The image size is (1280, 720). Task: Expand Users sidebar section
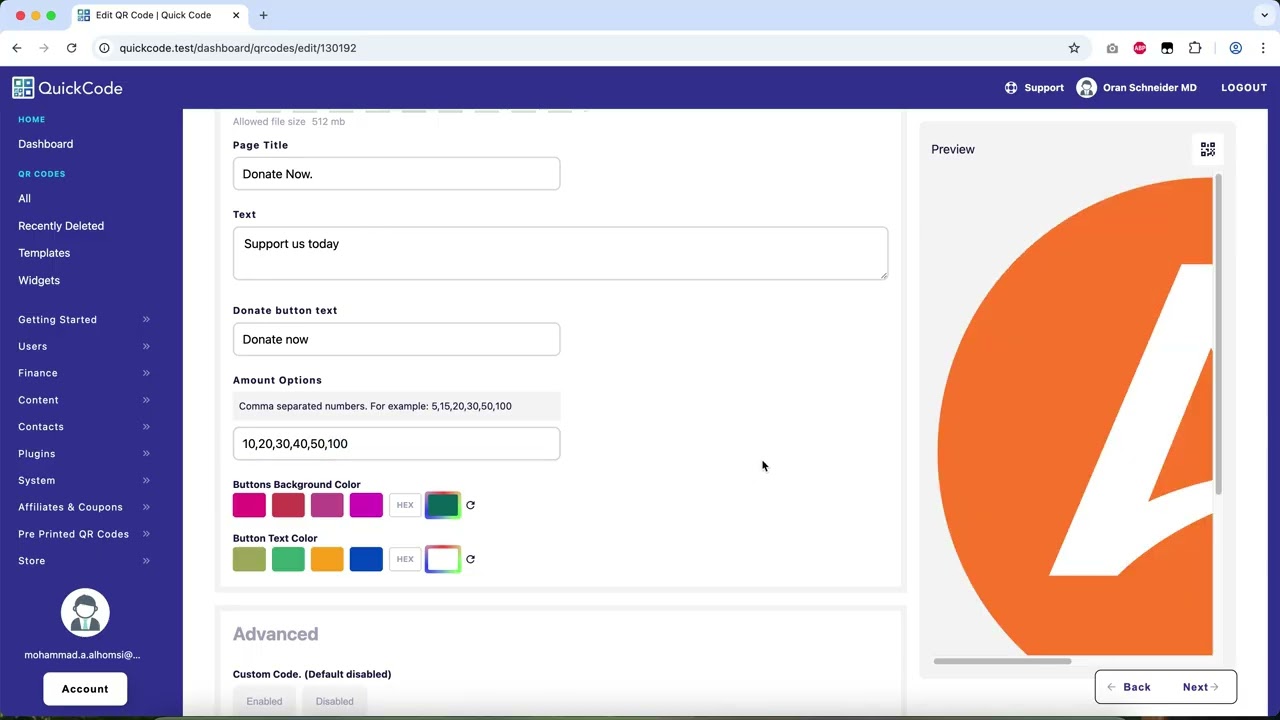[84, 346]
